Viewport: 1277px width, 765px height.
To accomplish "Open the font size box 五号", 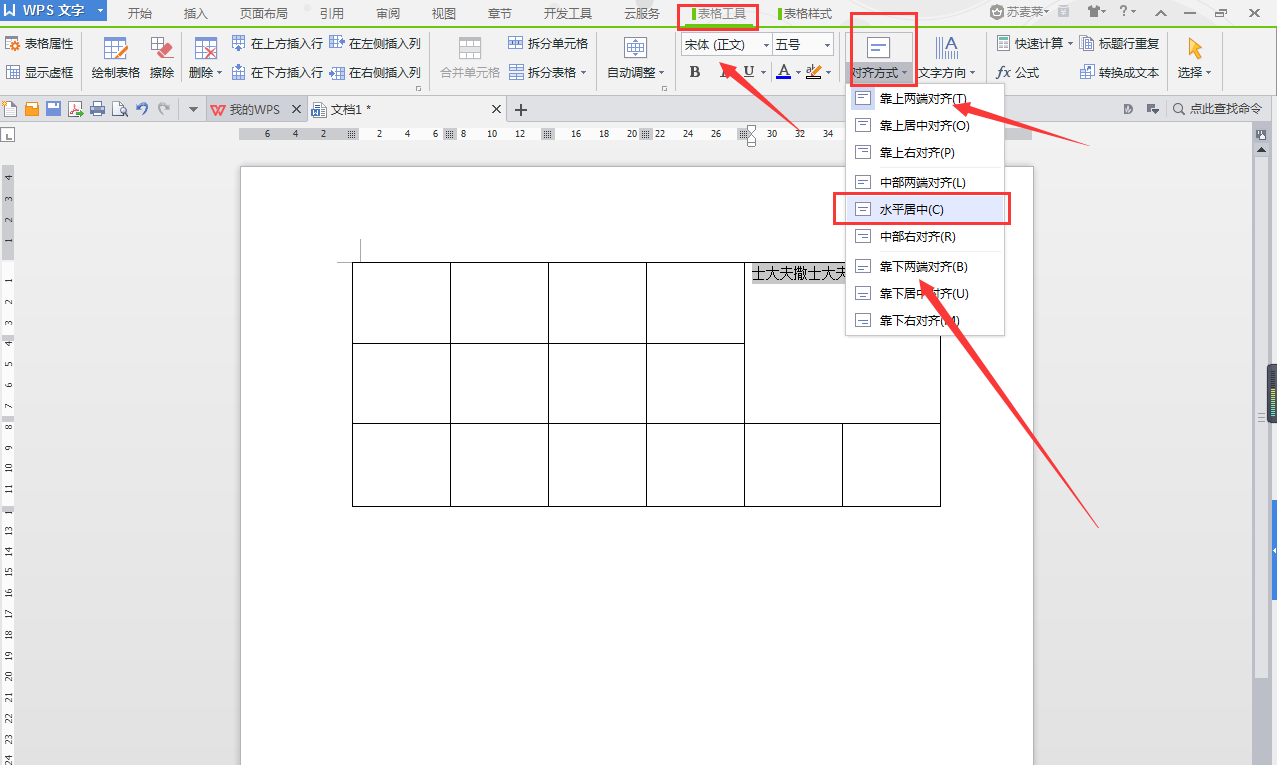I will (x=803, y=45).
